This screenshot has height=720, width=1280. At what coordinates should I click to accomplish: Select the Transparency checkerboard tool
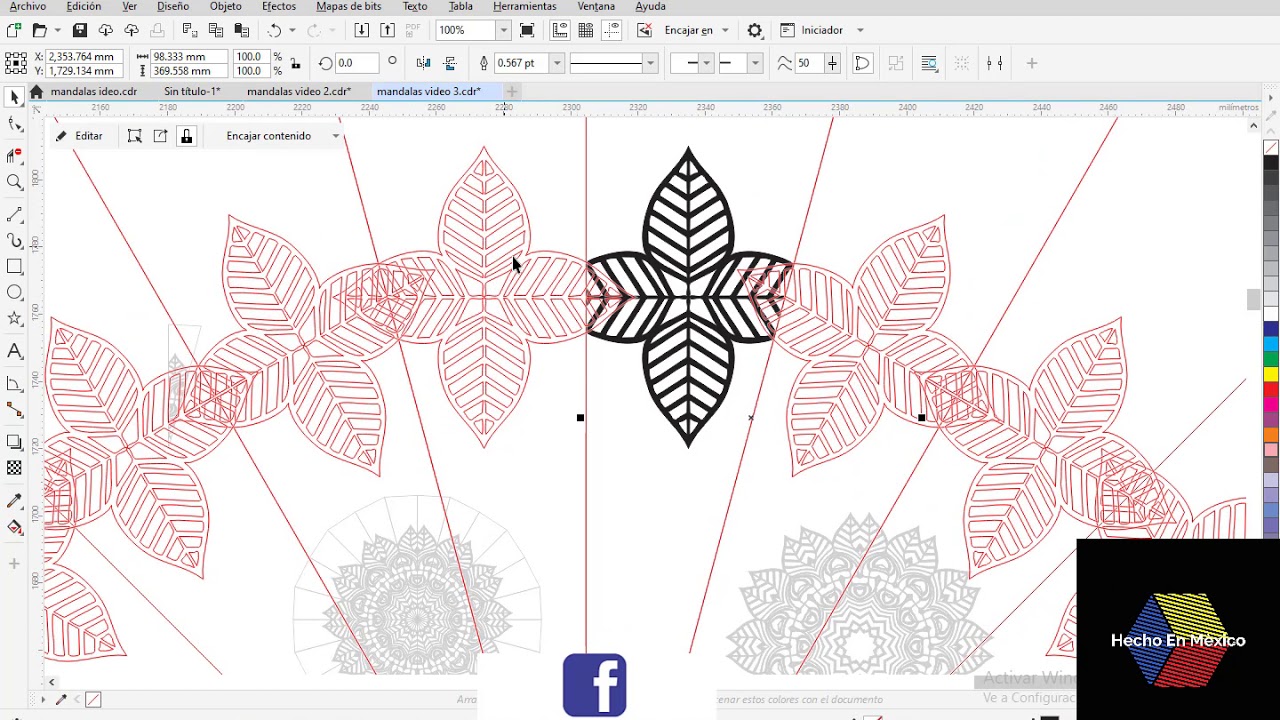click(14, 468)
